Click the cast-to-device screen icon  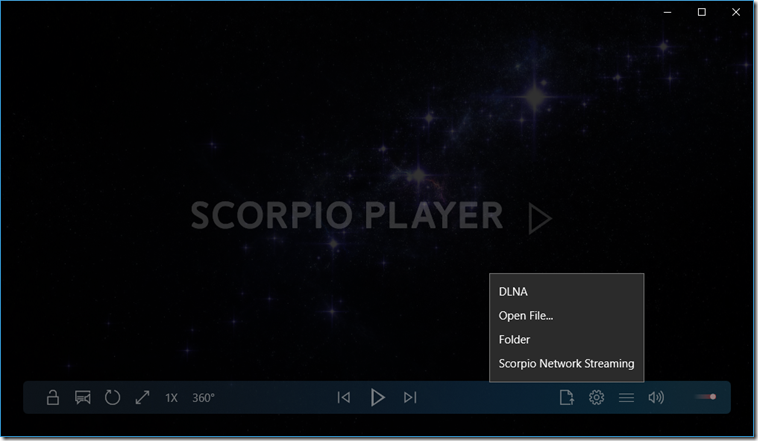click(83, 398)
